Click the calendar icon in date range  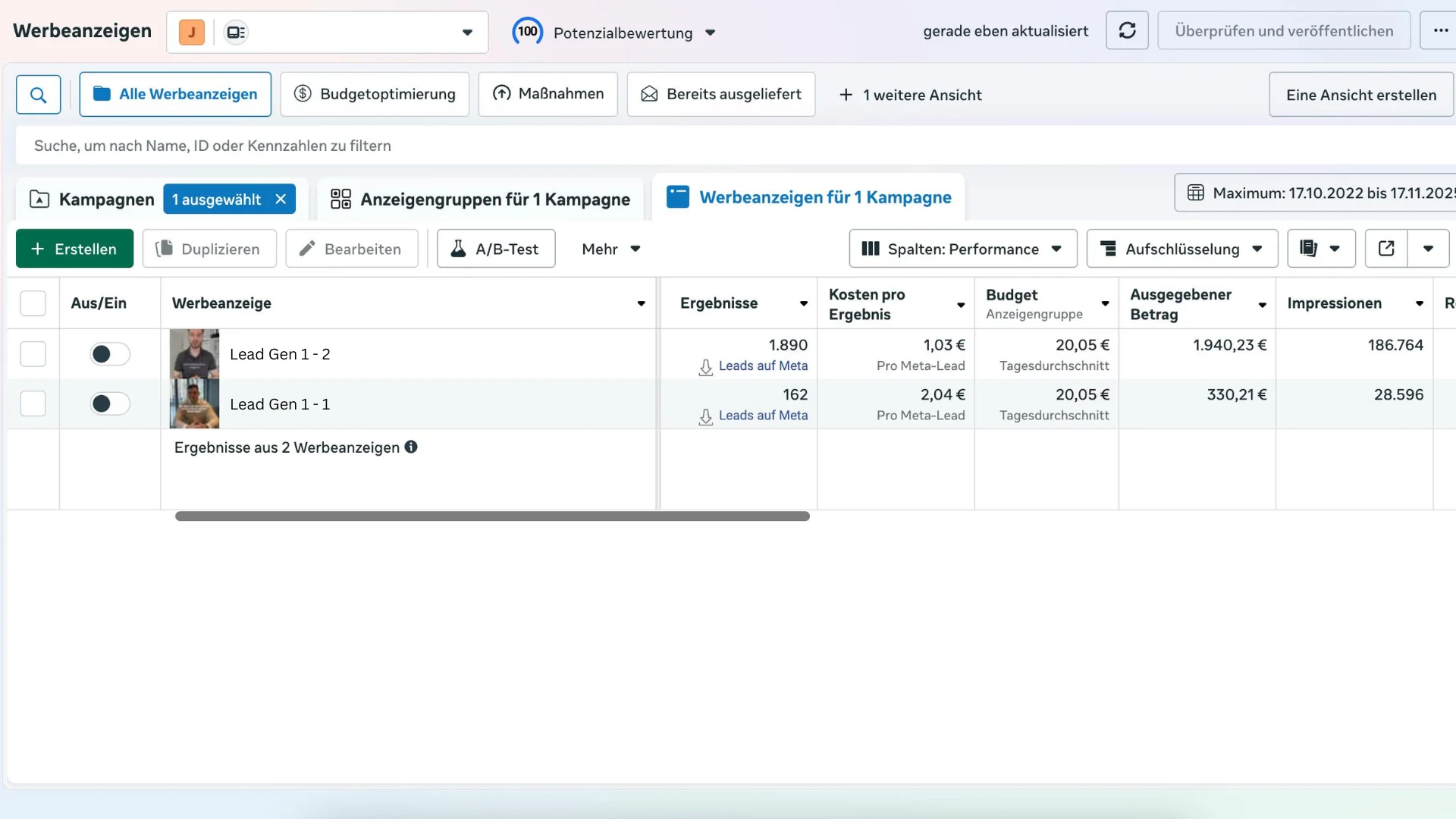coord(1196,193)
